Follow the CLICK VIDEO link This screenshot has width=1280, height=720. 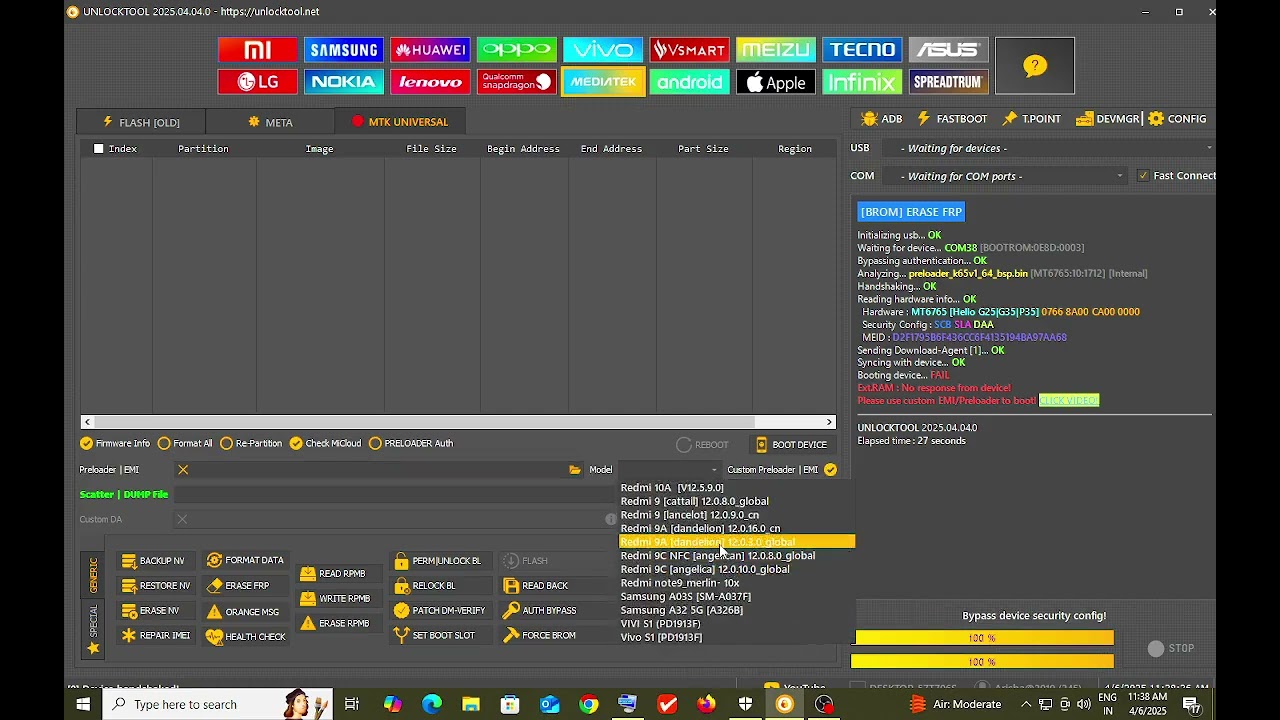coord(1069,401)
